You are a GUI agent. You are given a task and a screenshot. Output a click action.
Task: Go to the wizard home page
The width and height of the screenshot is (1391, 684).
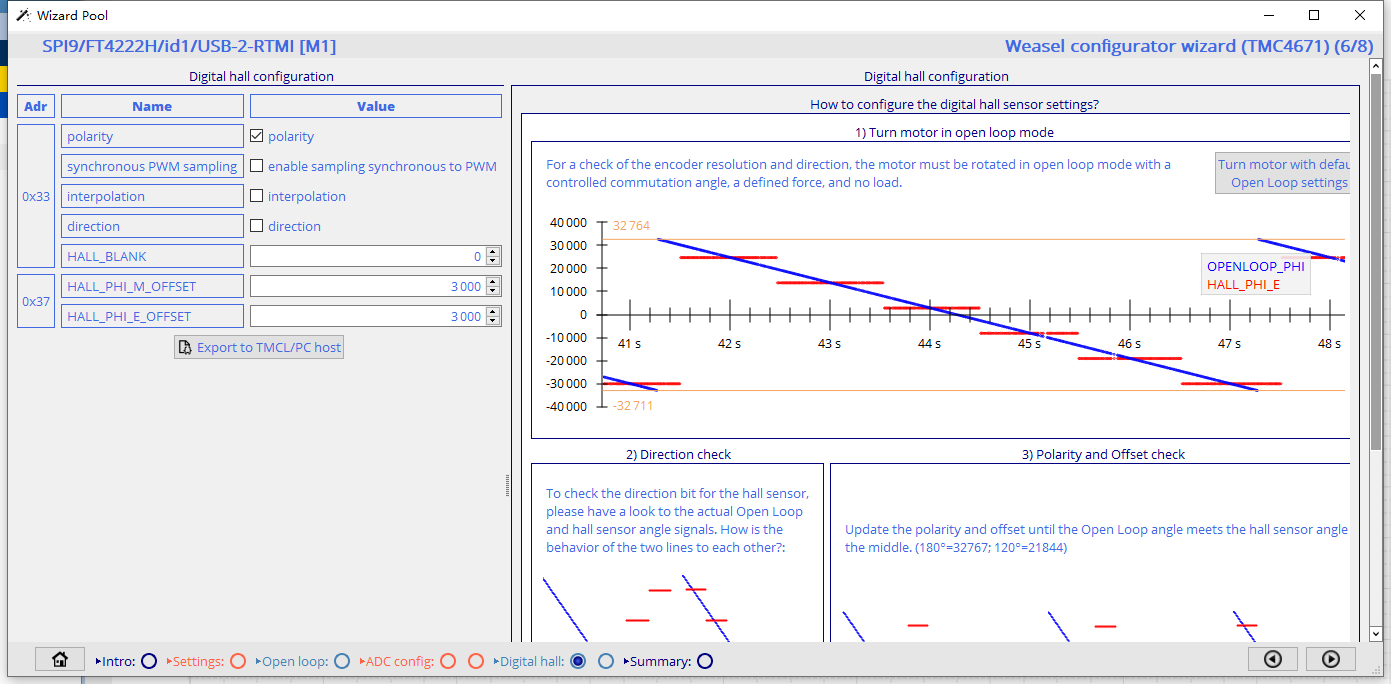60,659
